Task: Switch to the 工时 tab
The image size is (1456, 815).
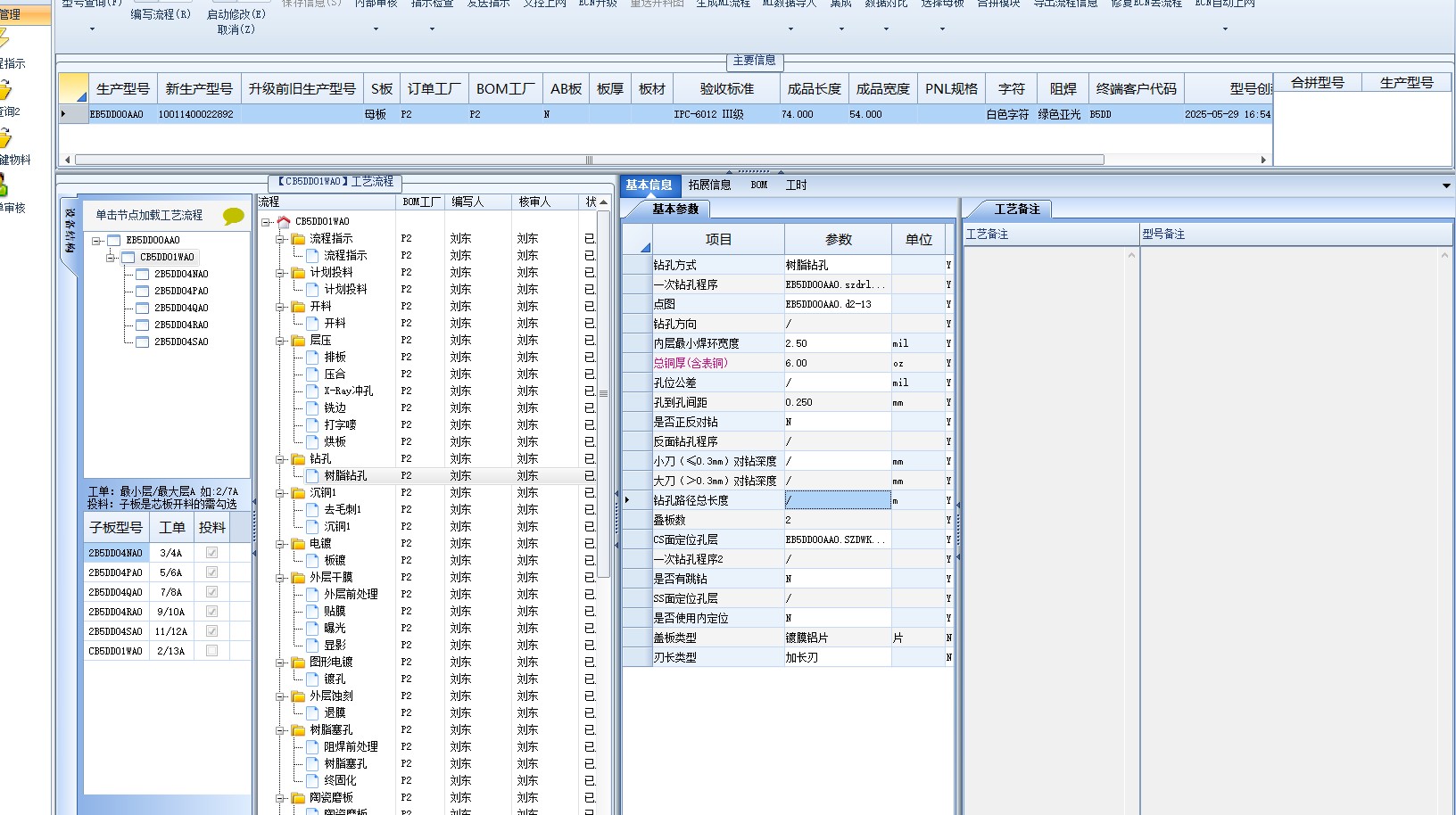Action: click(796, 185)
